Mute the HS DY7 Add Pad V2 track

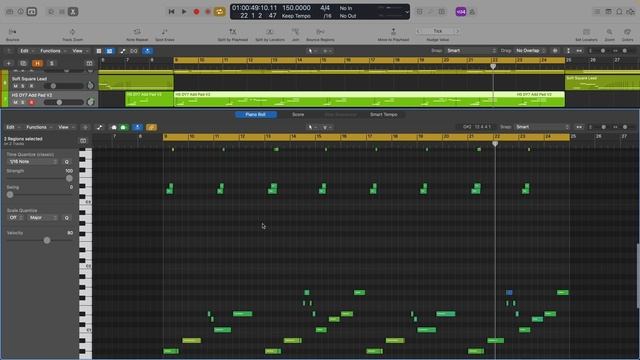click(x=16, y=102)
